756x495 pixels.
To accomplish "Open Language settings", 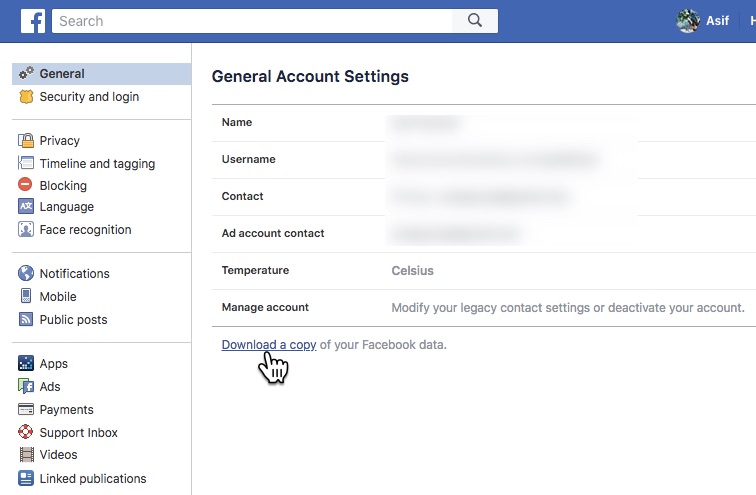I will pos(67,207).
